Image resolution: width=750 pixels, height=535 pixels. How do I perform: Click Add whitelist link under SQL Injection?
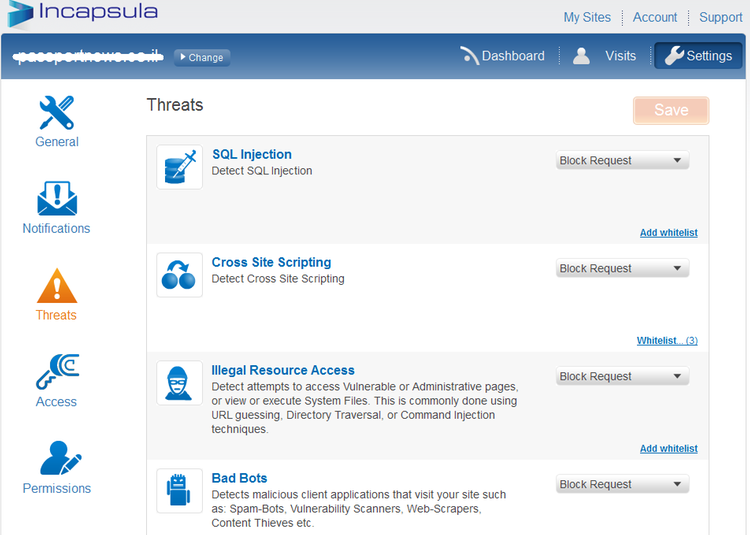(668, 233)
